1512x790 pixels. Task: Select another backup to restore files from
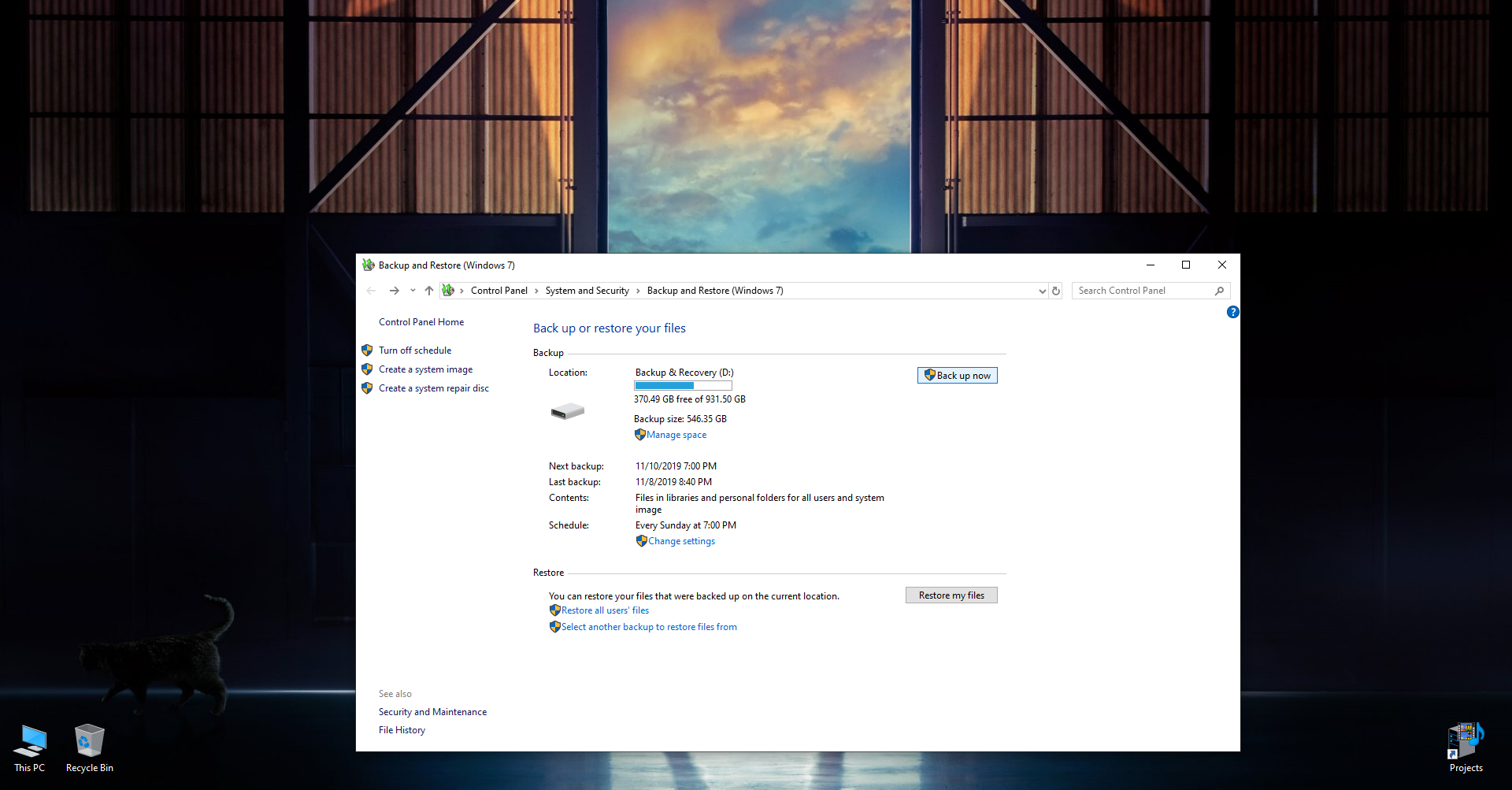649,627
